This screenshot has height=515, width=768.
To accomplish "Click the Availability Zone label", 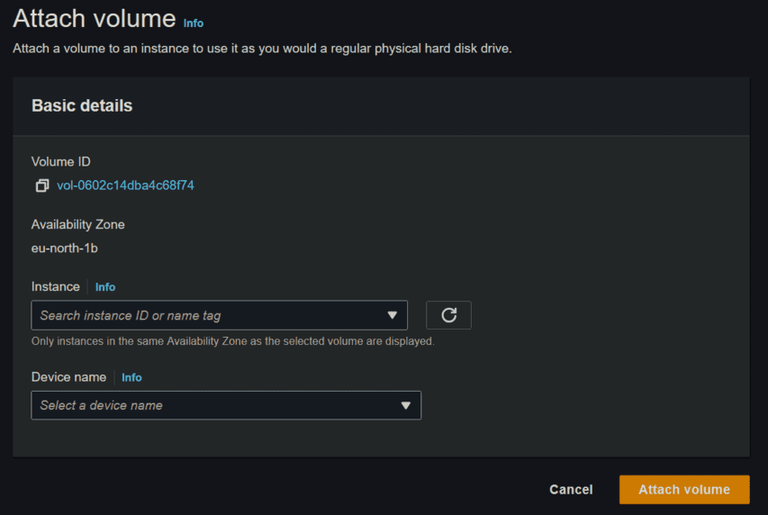I will [78, 224].
